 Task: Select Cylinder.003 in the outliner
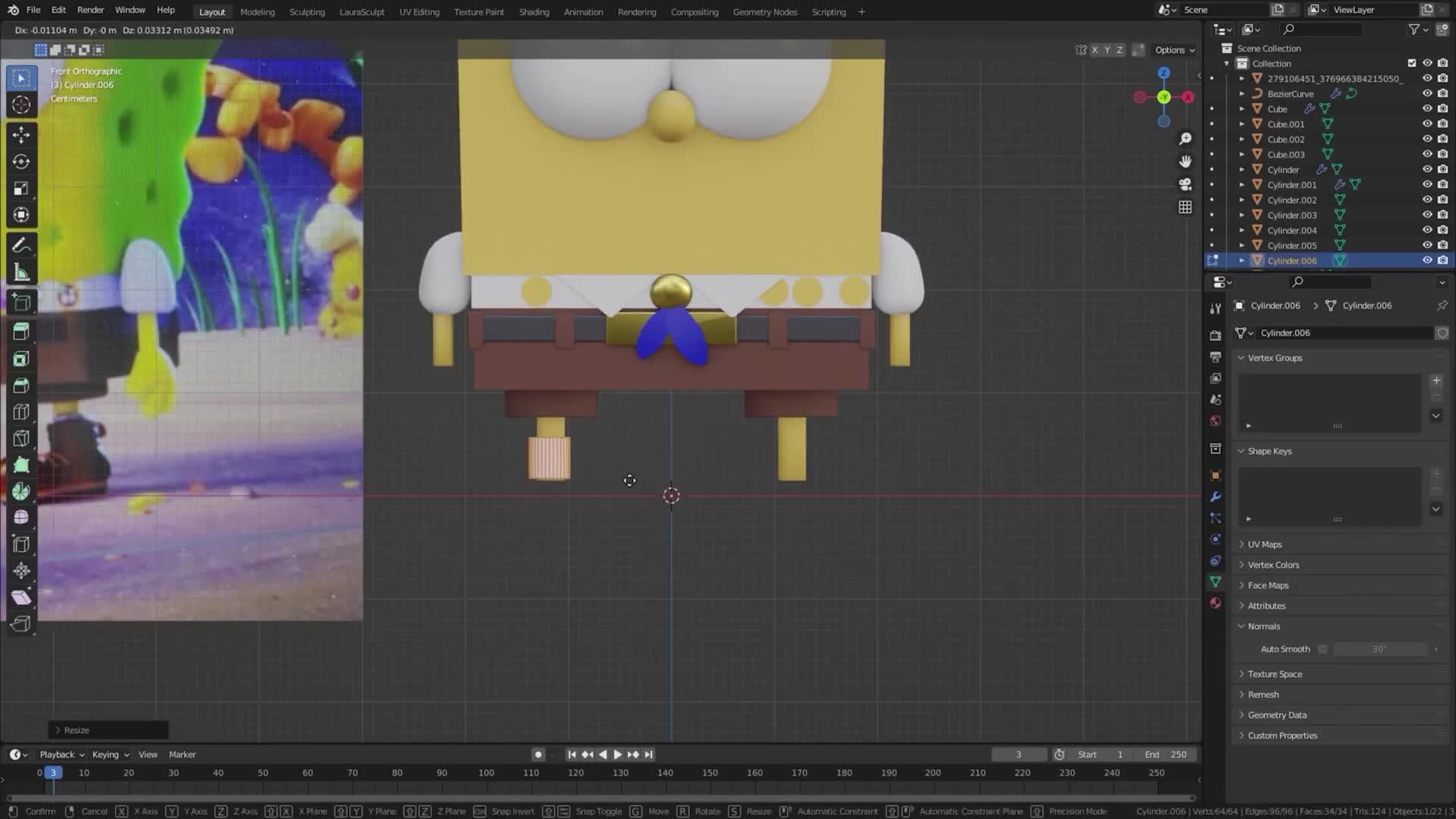[x=1291, y=215]
